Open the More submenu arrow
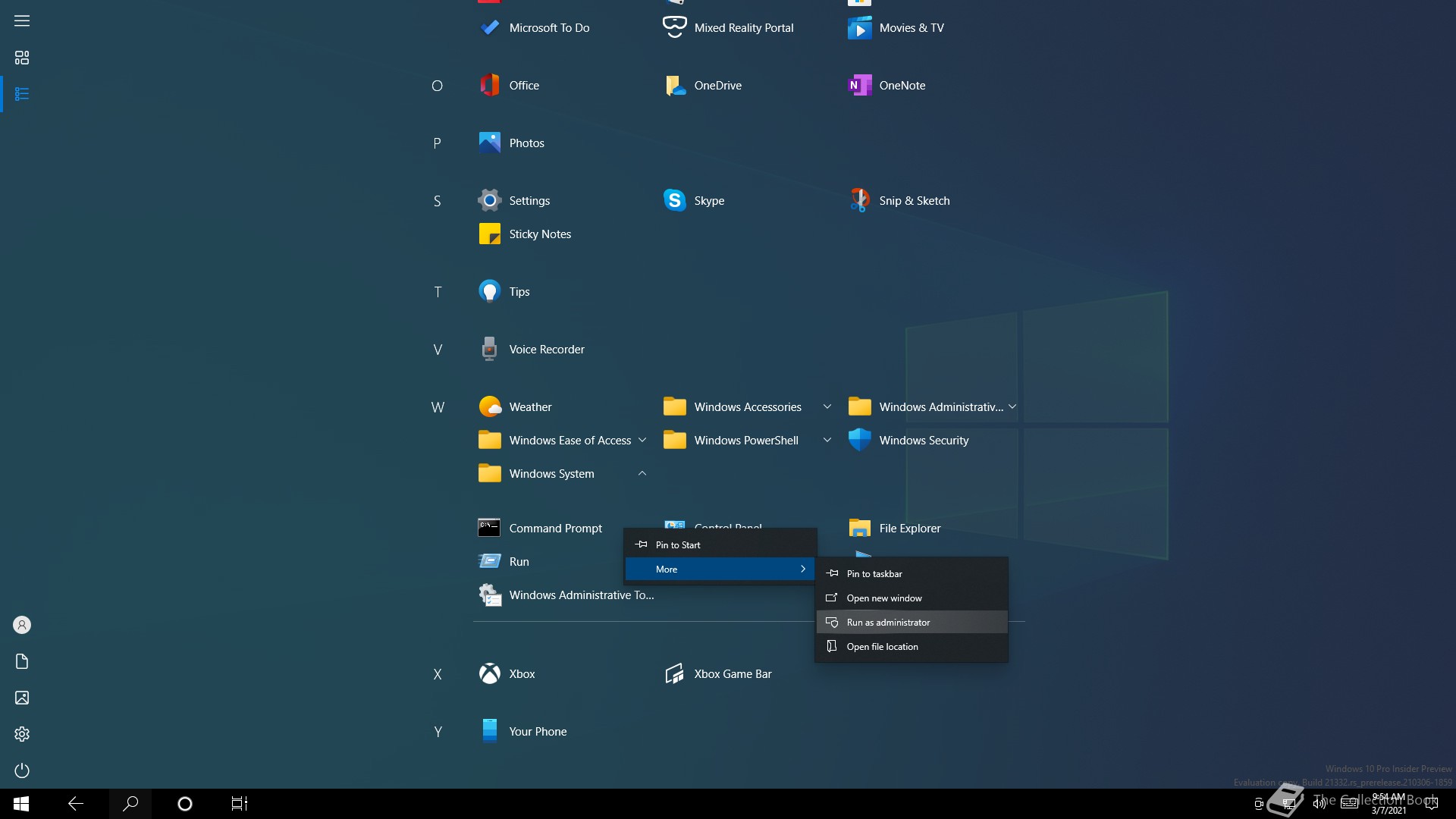The height and width of the screenshot is (819, 1456). tap(803, 570)
